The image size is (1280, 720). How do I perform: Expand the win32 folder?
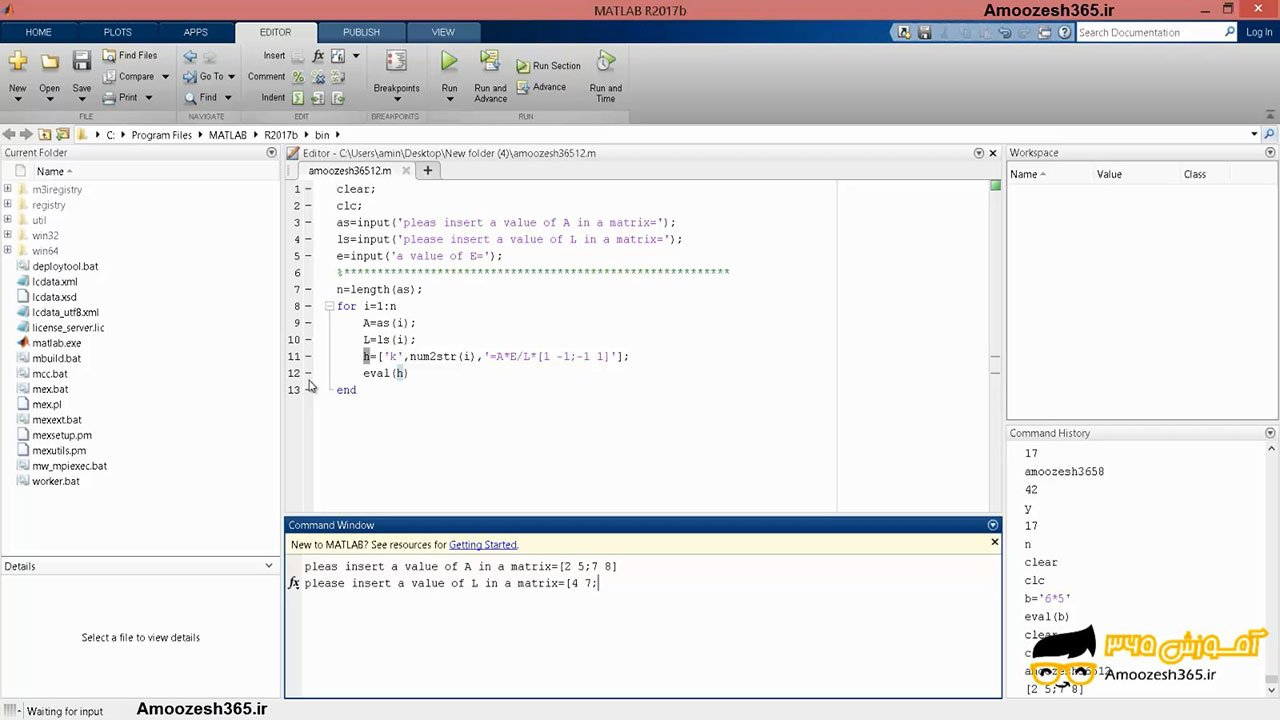pyautogui.click(x=8, y=235)
